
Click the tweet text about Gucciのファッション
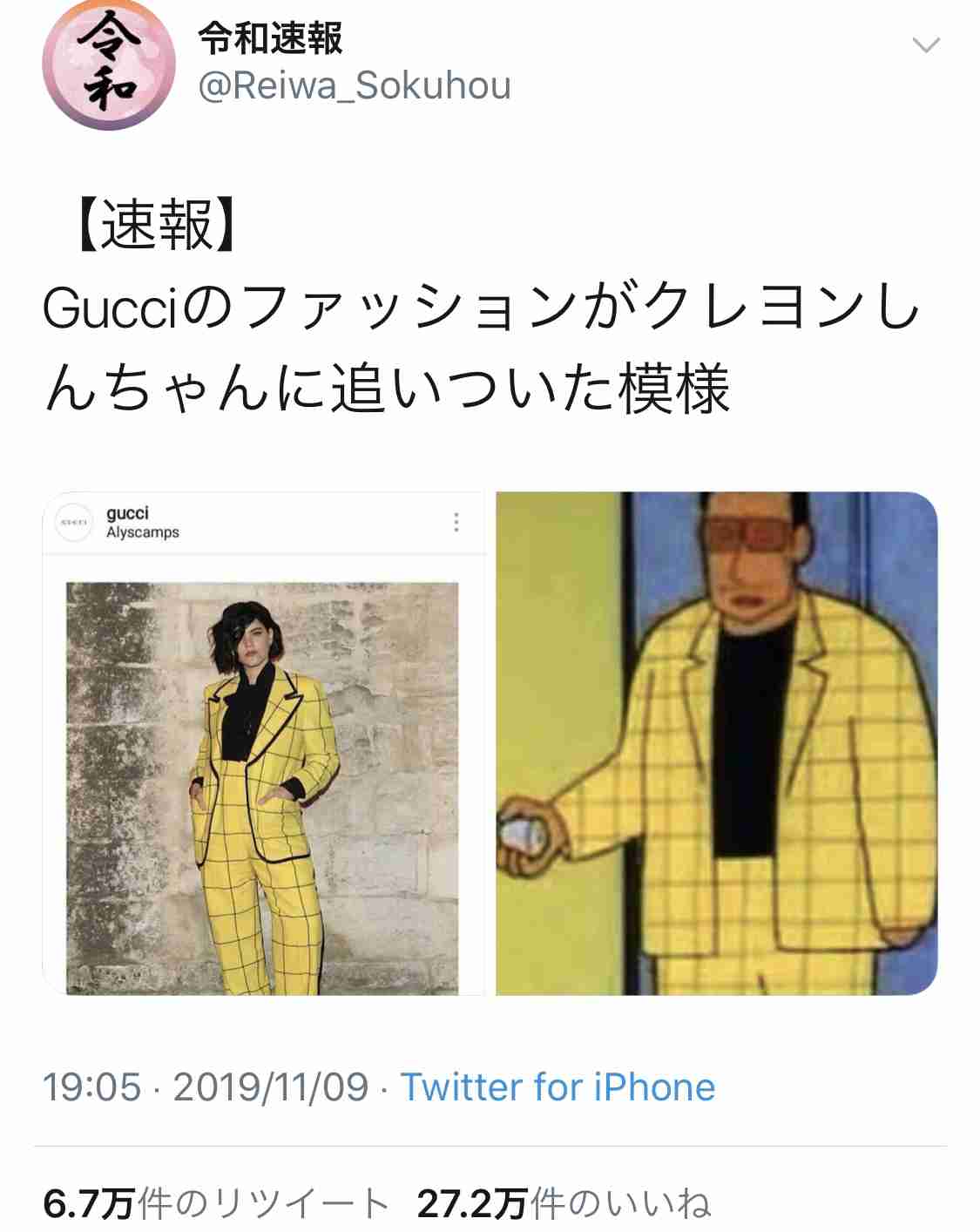pyautogui.click(x=482, y=348)
